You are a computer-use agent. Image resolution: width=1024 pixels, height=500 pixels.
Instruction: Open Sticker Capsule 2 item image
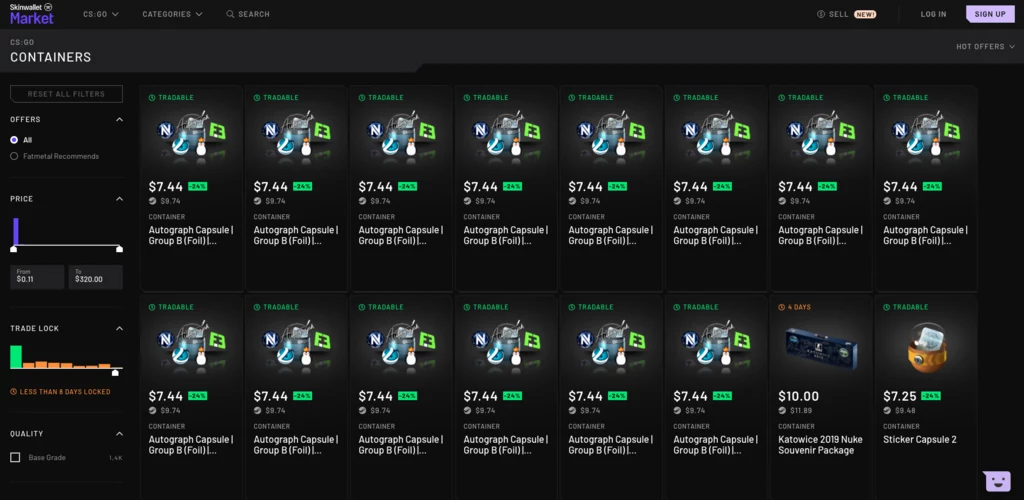(925, 348)
